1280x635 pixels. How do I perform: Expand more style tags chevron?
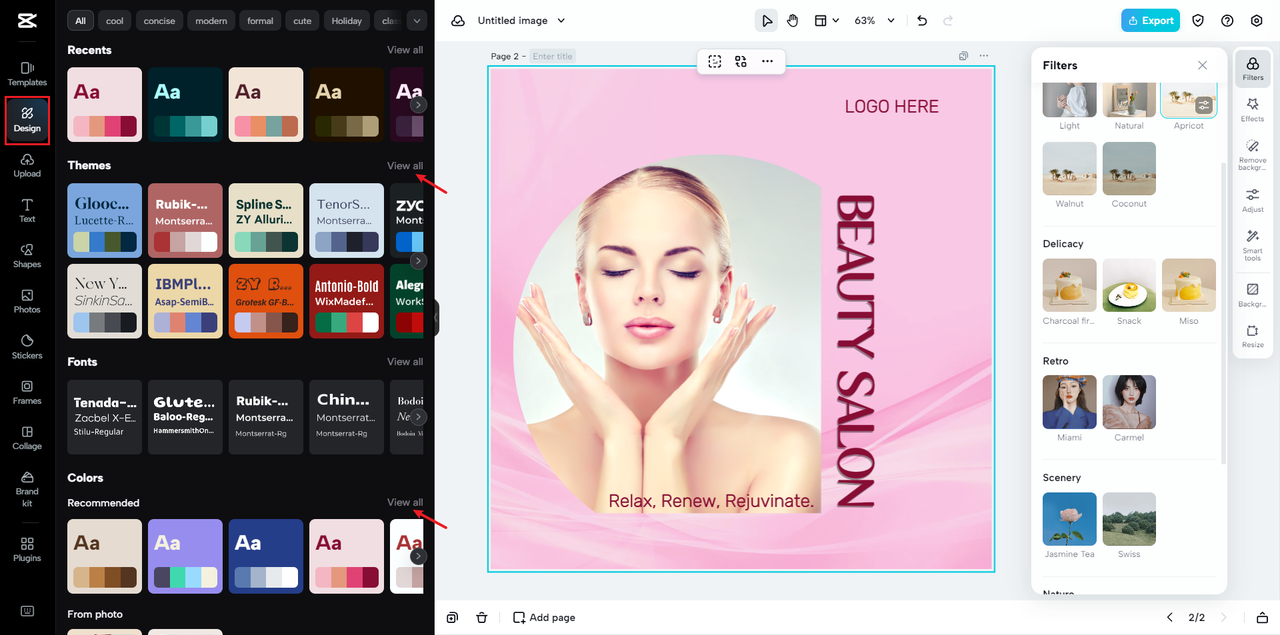point(417,20)
